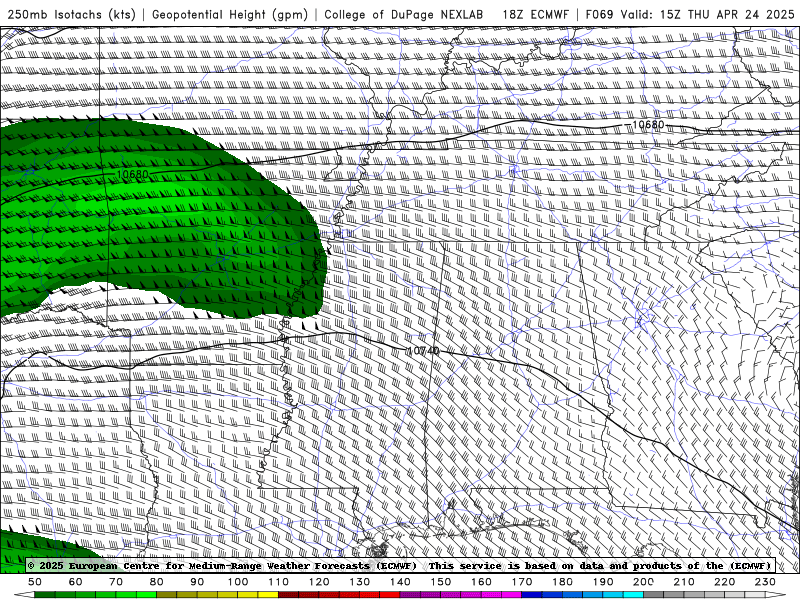
Task: Pick the bright magenta swatch just below 170
Action: pyautogui.click(x=511, y=595)
